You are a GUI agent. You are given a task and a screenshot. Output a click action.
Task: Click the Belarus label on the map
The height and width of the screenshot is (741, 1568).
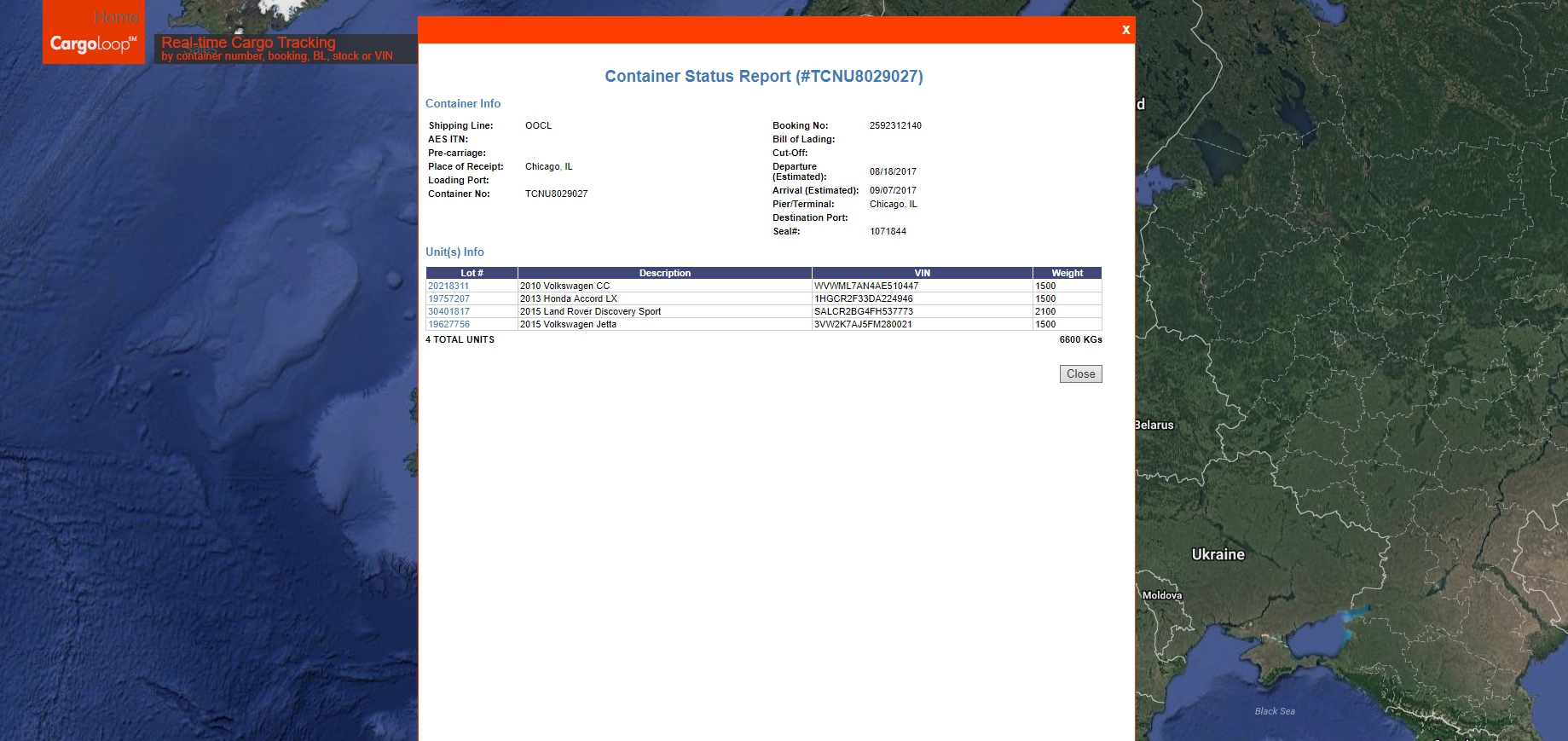point(1154,425)
